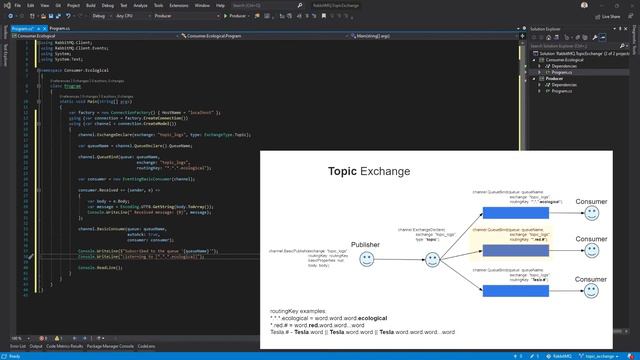Click the errors count indicator icon

pos(42,338)
